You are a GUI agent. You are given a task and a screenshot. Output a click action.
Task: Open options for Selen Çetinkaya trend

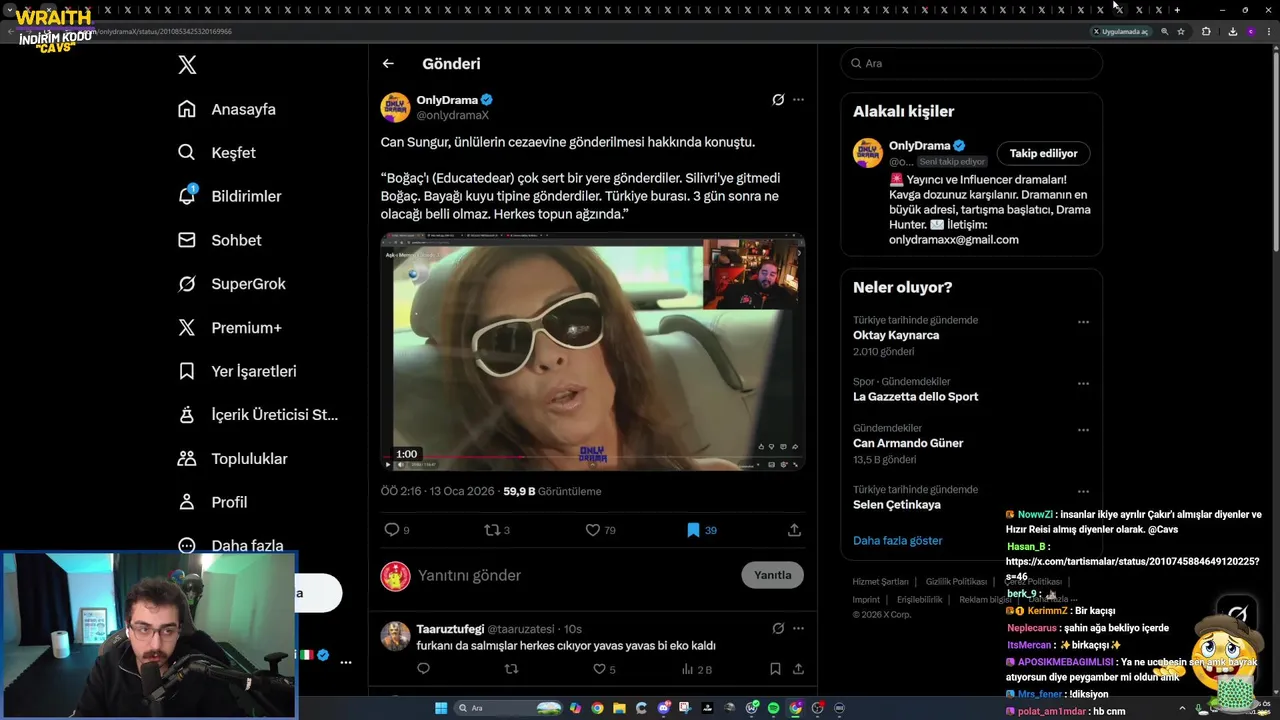[x=1083, y=491]
